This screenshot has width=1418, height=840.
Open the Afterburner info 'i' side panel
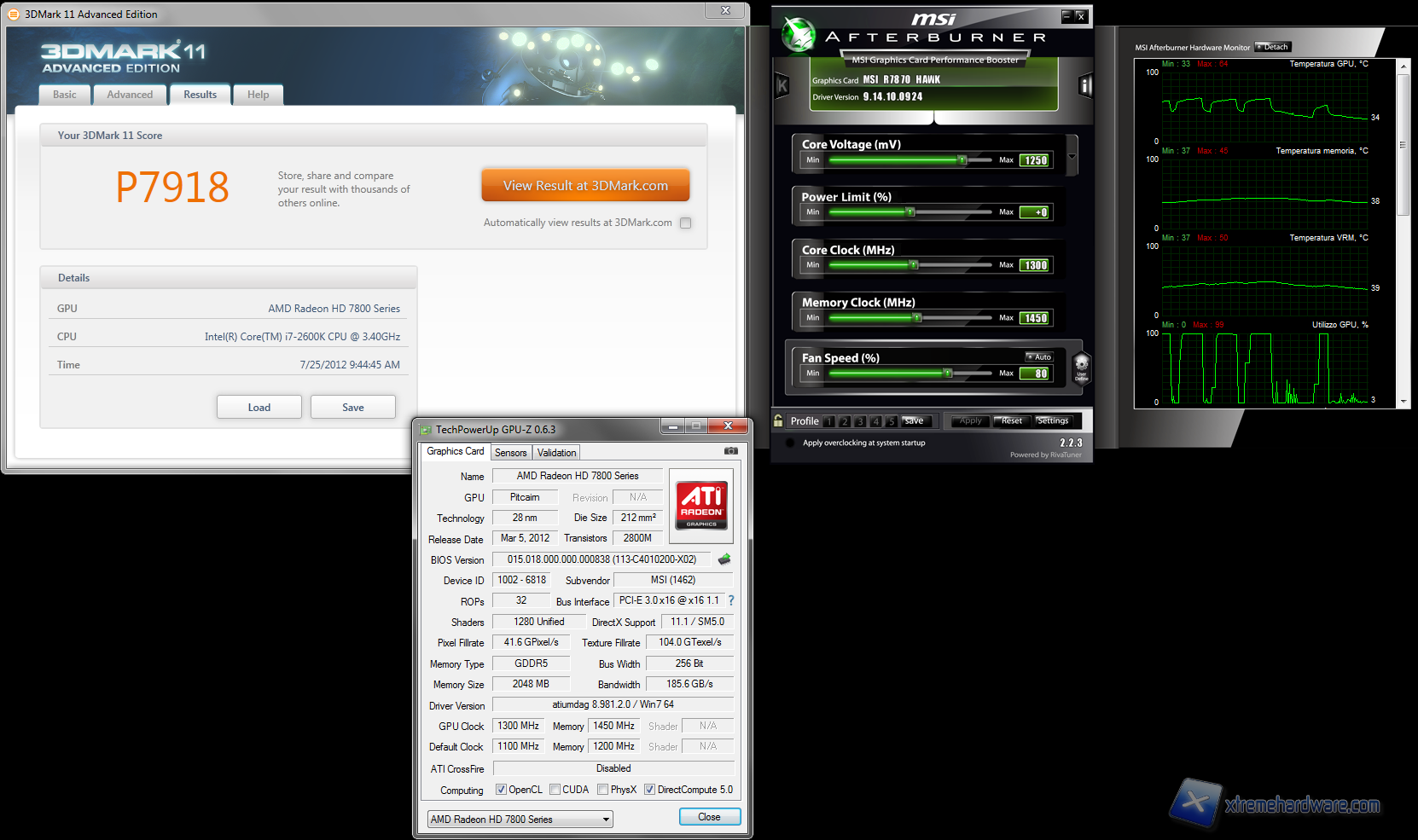pos(1085,85)
